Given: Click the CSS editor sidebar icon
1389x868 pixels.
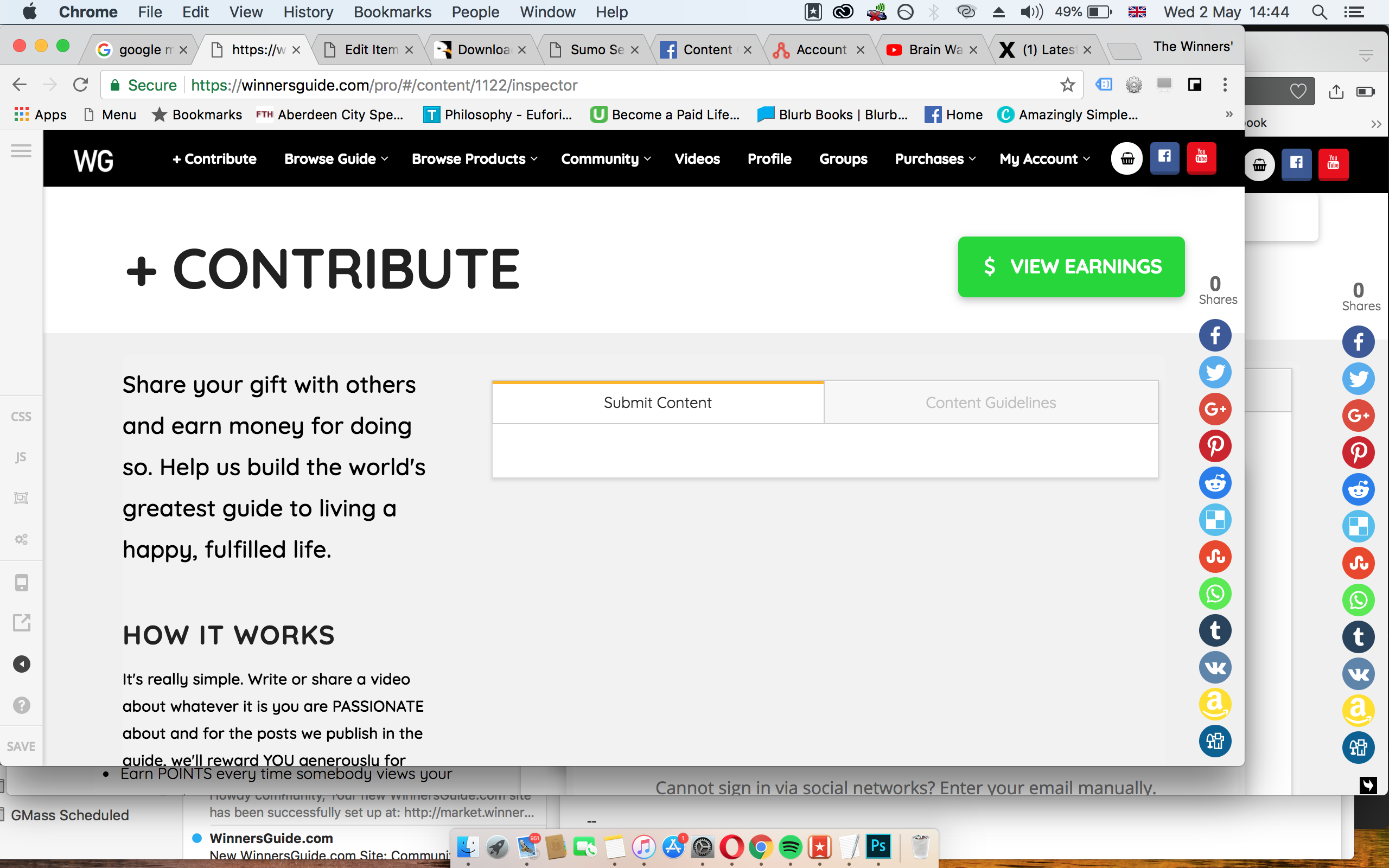Looking at the screenshot, I should [21, 417].
